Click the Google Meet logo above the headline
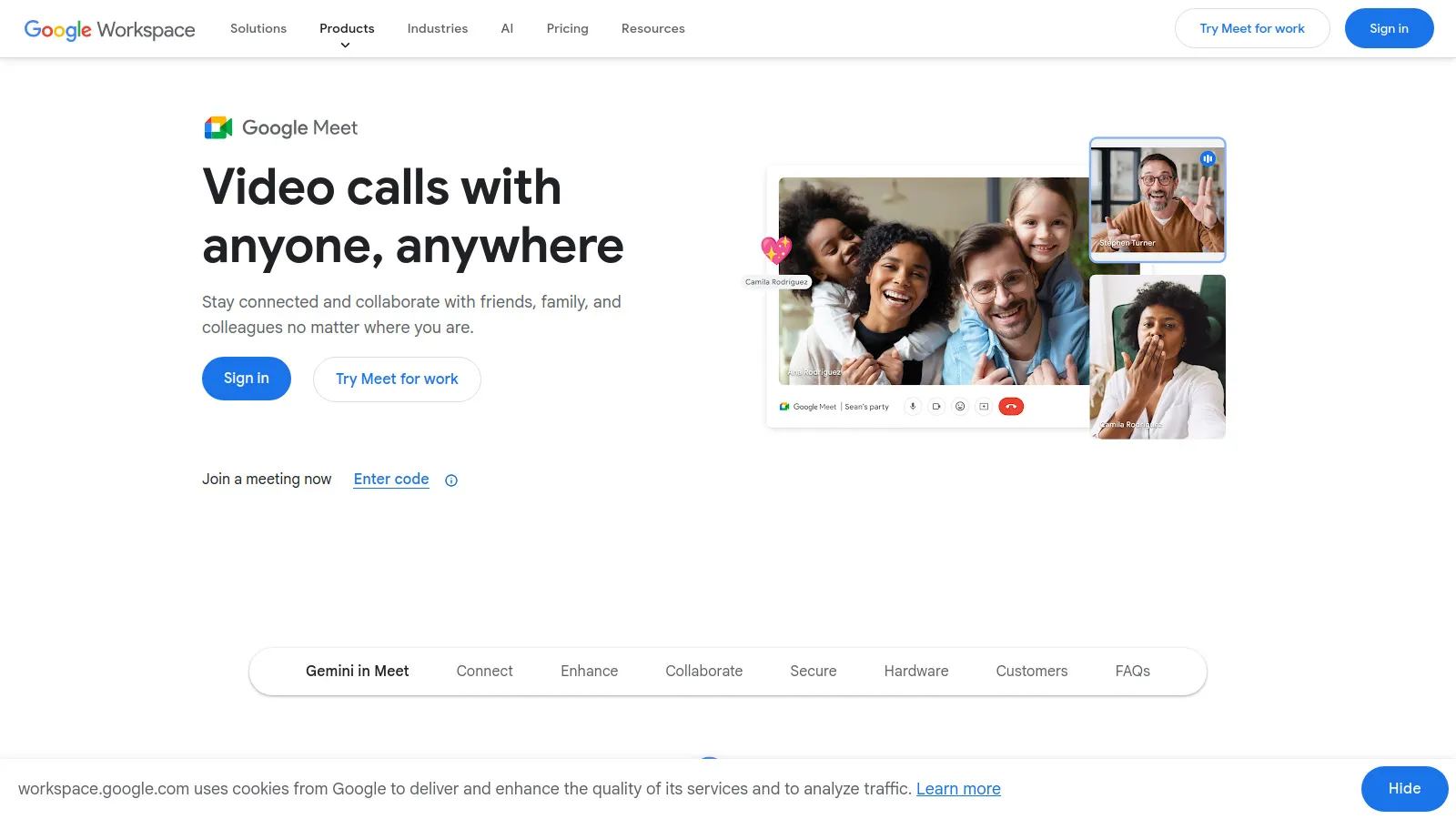Screen dimensions: 1456x819 280,127
